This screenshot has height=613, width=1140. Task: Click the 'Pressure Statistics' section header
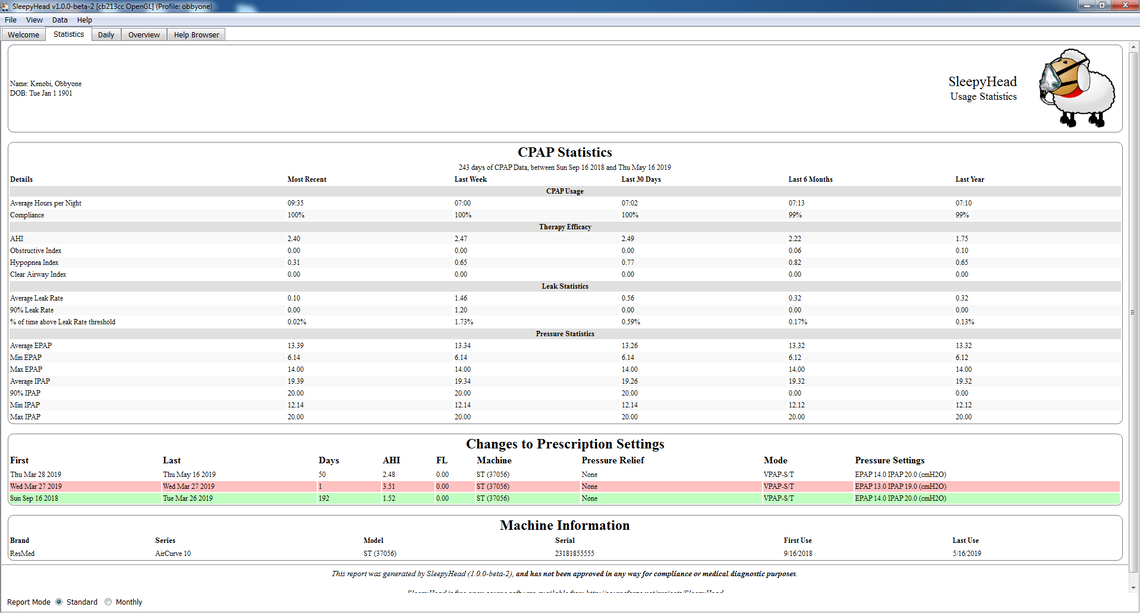[565, 334]
